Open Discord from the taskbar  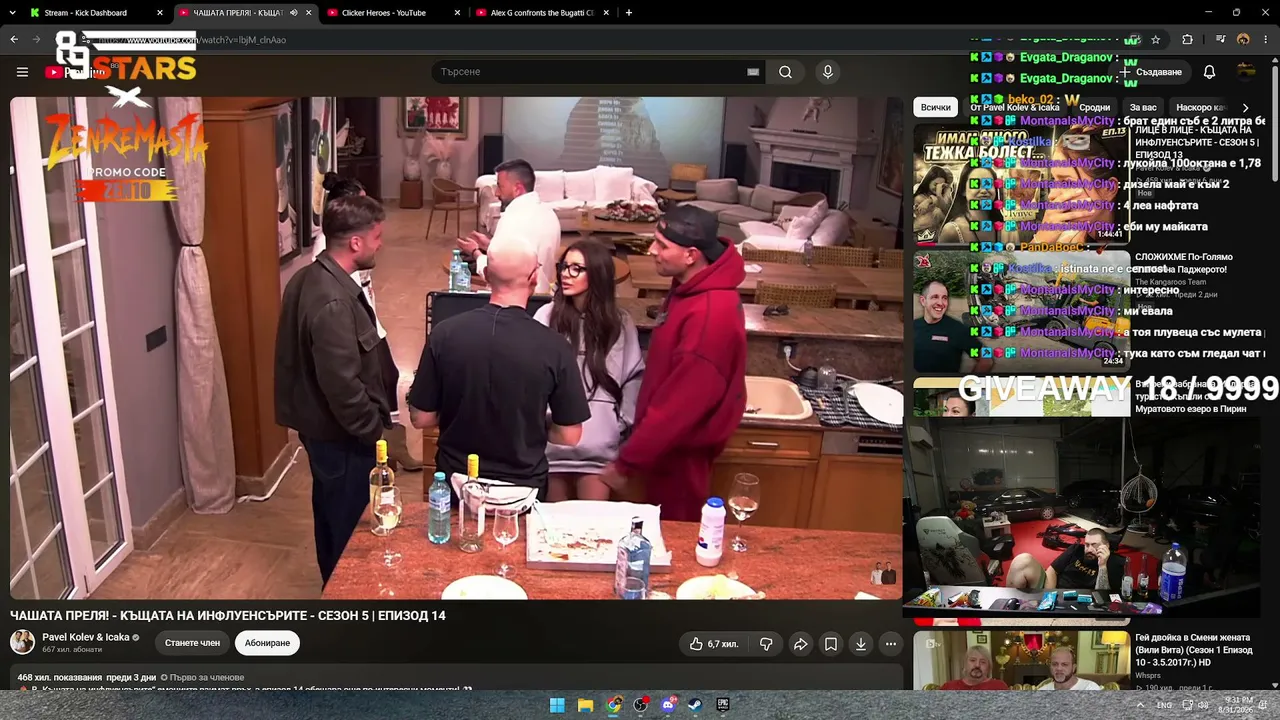[x=668, y=705]
